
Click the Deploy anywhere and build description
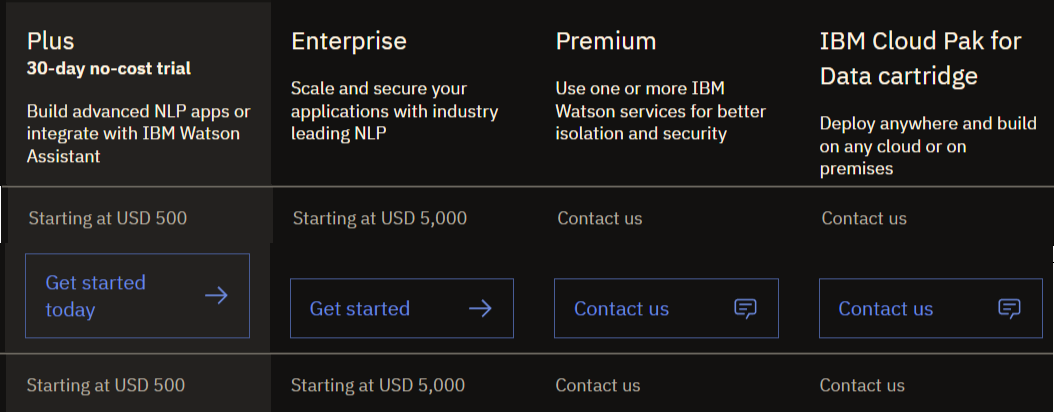click(928, 146)
